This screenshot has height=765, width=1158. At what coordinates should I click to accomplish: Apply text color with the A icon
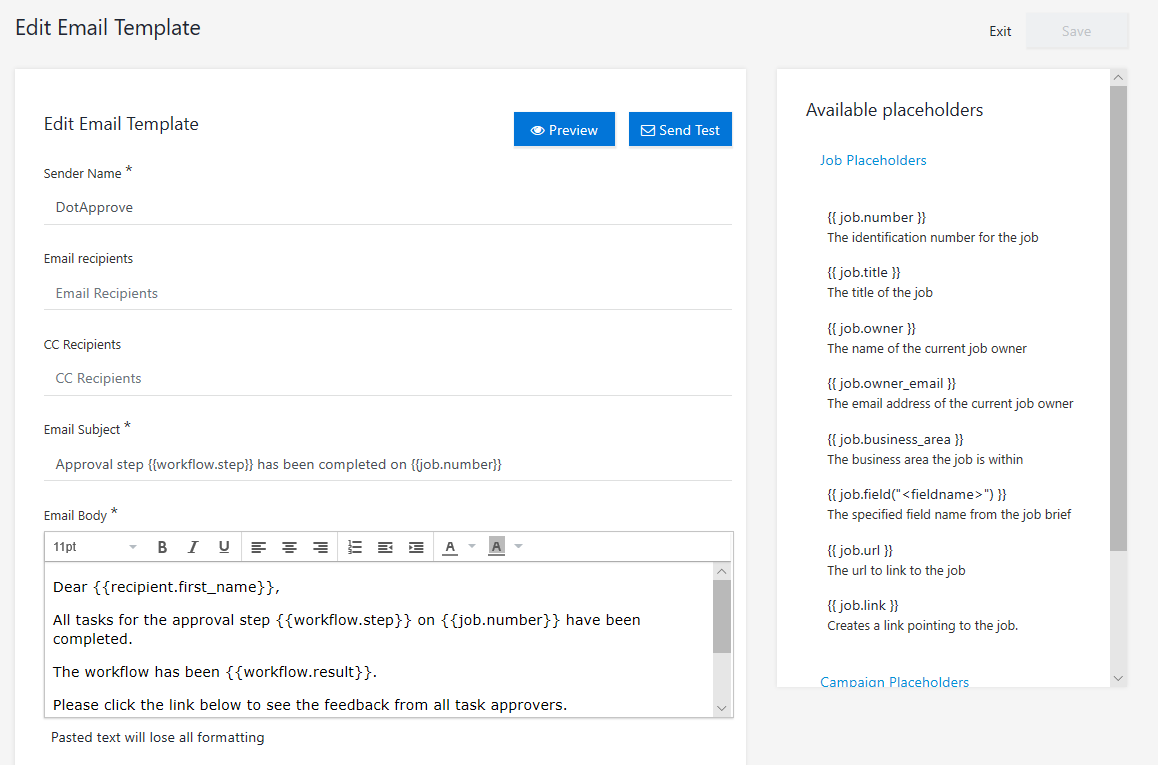click(450, 547)
